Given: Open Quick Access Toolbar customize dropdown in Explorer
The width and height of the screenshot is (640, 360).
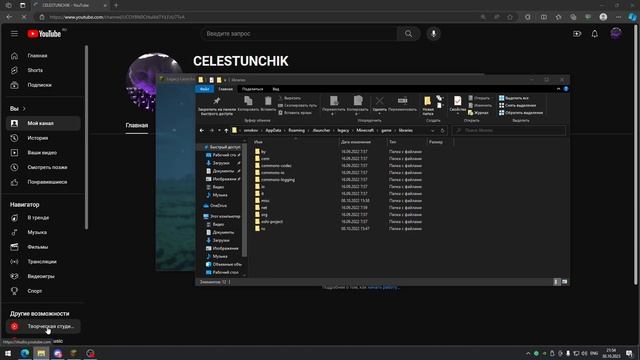Looking at the screenshot, I should pos(225,80).
